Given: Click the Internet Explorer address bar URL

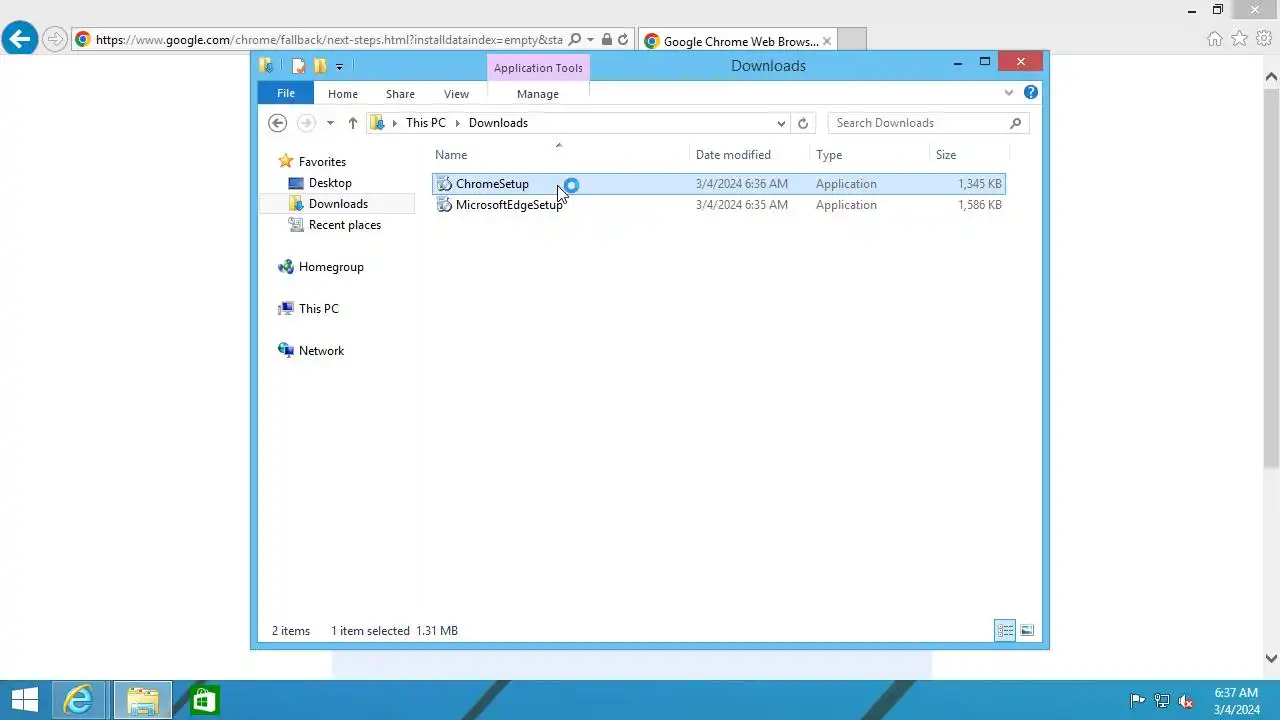Looking at the screenshot, I should pyautogui.click(x=329, y=40).
